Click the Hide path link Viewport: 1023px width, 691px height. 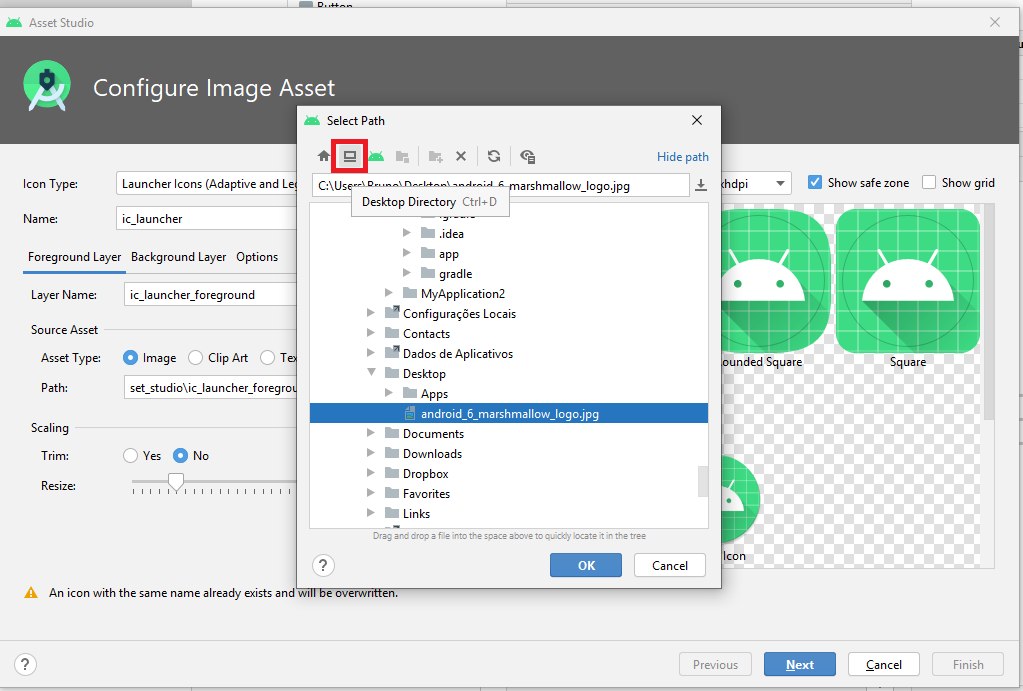(682, 157)
